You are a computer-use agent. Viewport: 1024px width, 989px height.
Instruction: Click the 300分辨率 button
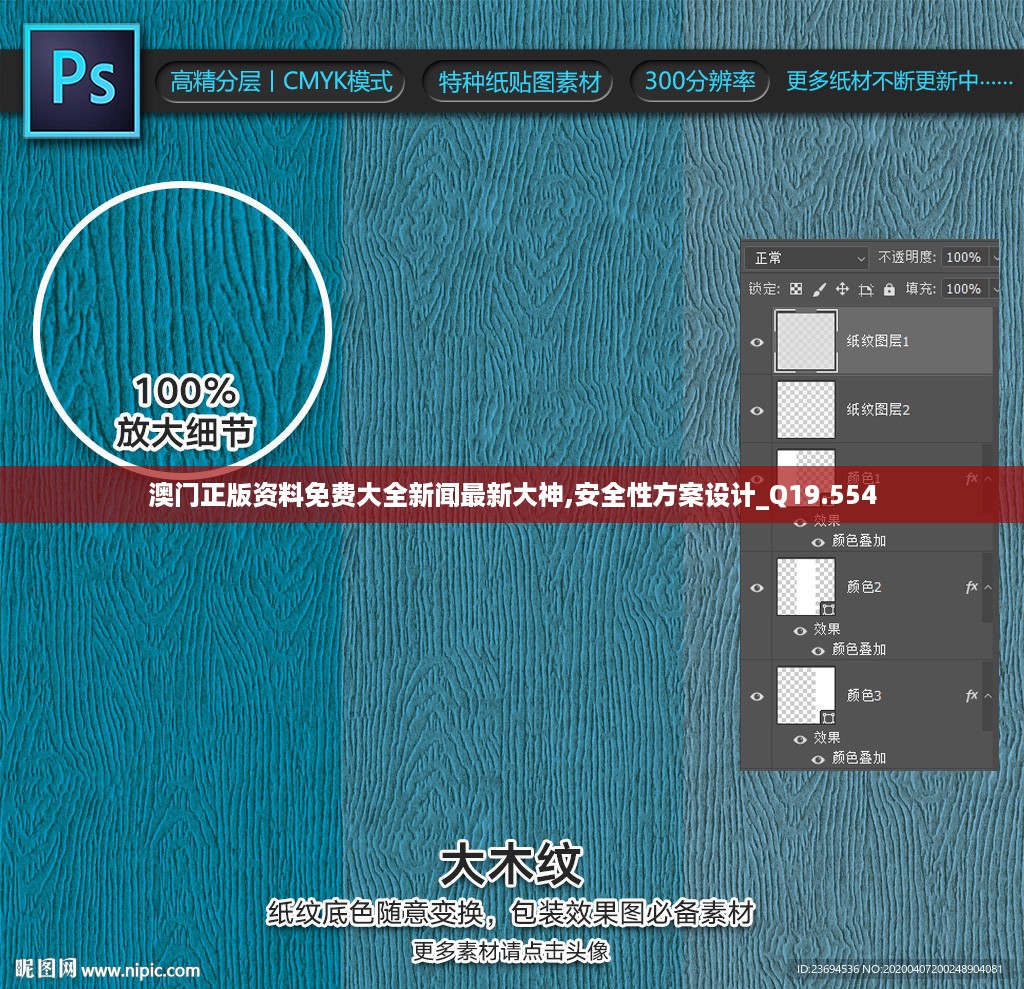699,81
